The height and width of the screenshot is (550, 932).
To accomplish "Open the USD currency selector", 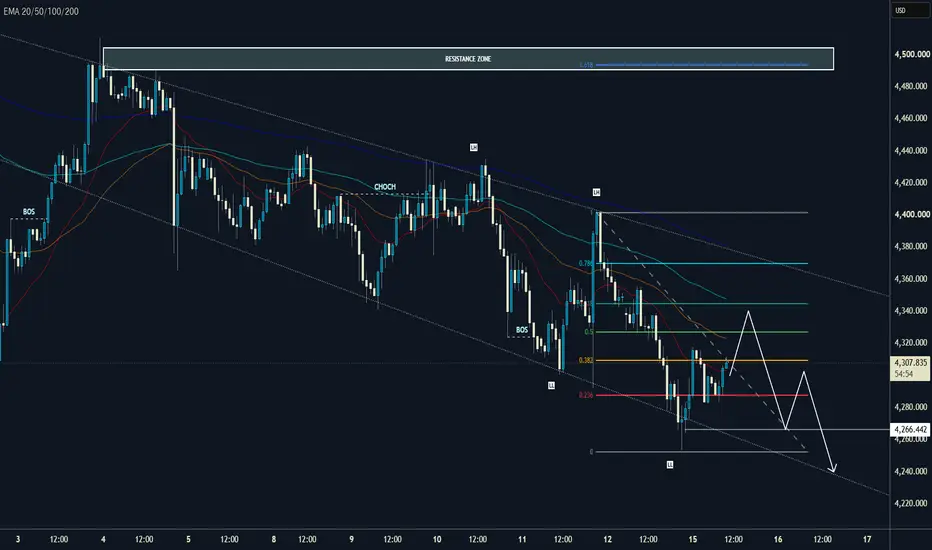I will [x=900, y=10].
